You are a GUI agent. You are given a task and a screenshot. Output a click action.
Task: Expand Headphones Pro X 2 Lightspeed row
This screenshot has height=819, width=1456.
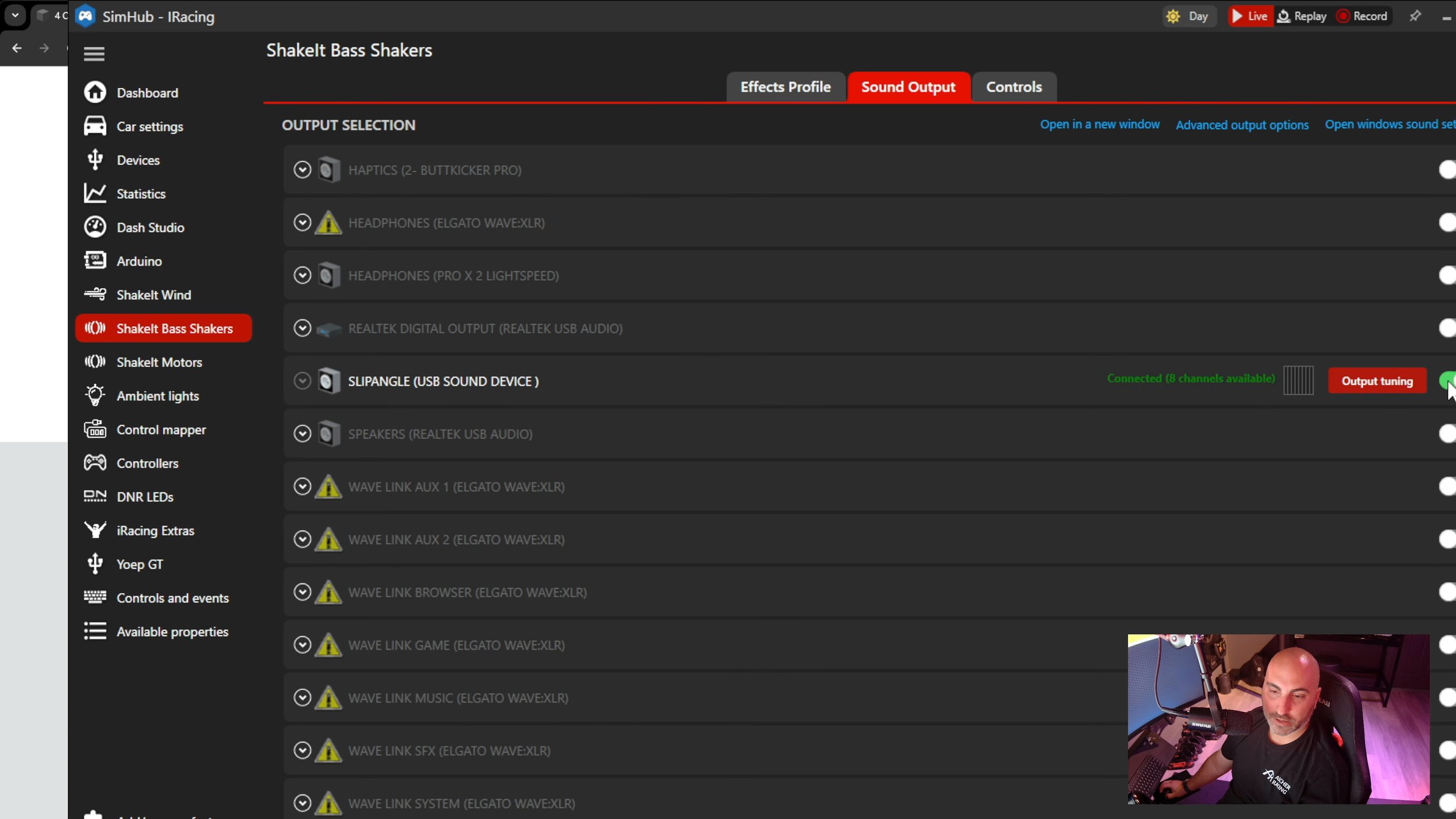tap(302, 275)
